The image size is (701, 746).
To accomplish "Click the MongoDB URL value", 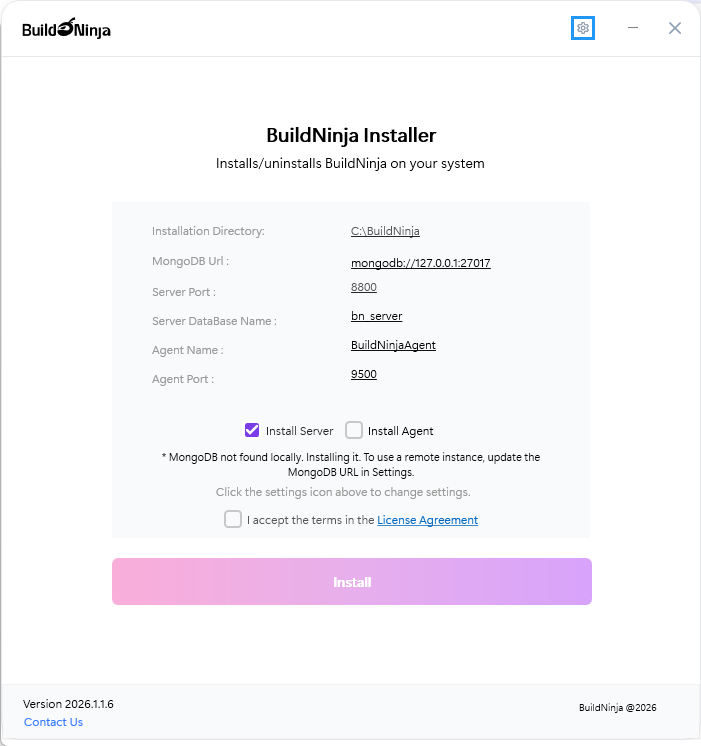I will pos(420,264).
